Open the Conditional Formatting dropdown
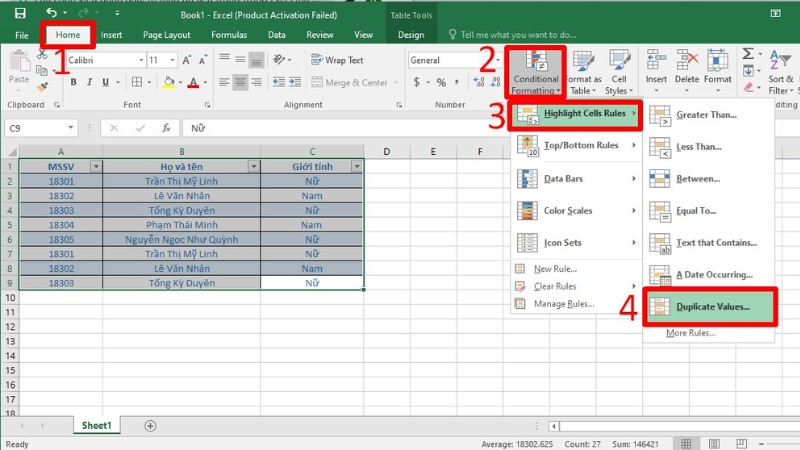The height and width of the screenshot is (450, 800). (x=535, y=70)
